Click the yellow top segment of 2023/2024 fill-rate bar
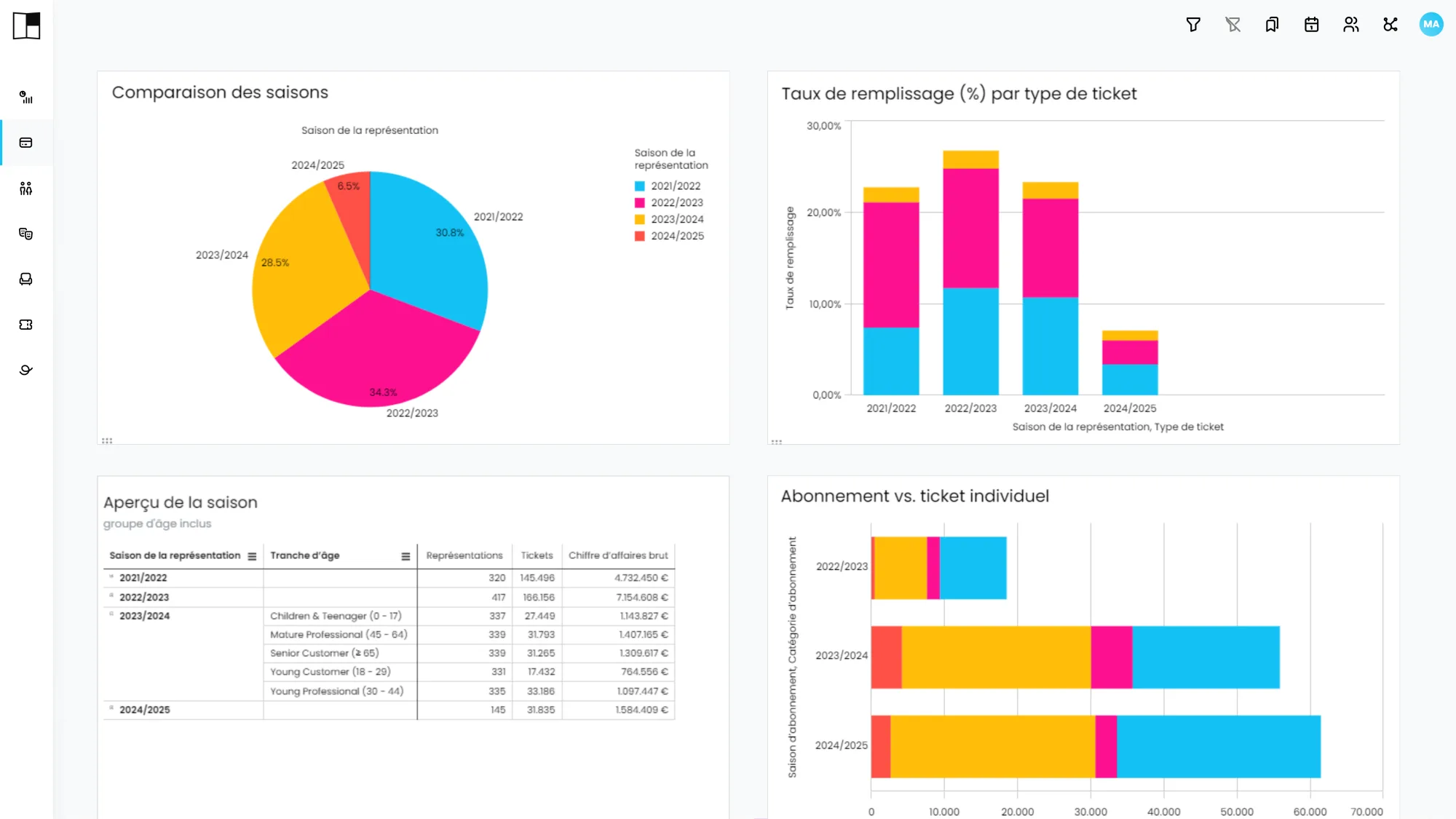 [x=1050, y=190]
